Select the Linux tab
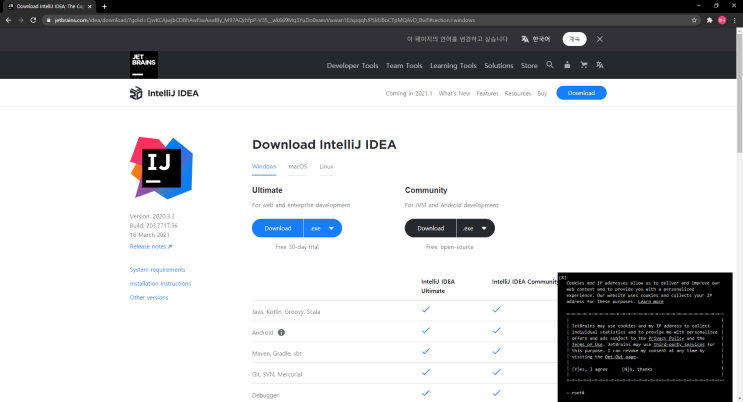Screen dimensions: 743x402 326,166
